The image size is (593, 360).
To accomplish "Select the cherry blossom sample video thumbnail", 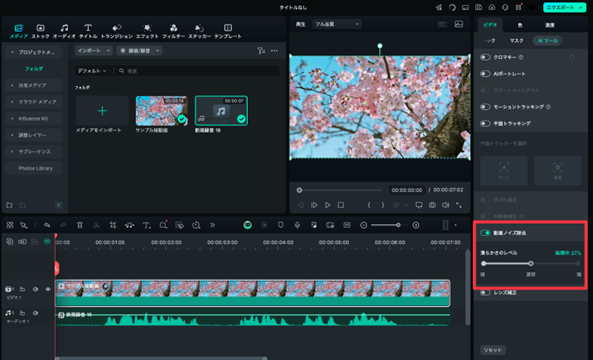I will pos(161,111).
